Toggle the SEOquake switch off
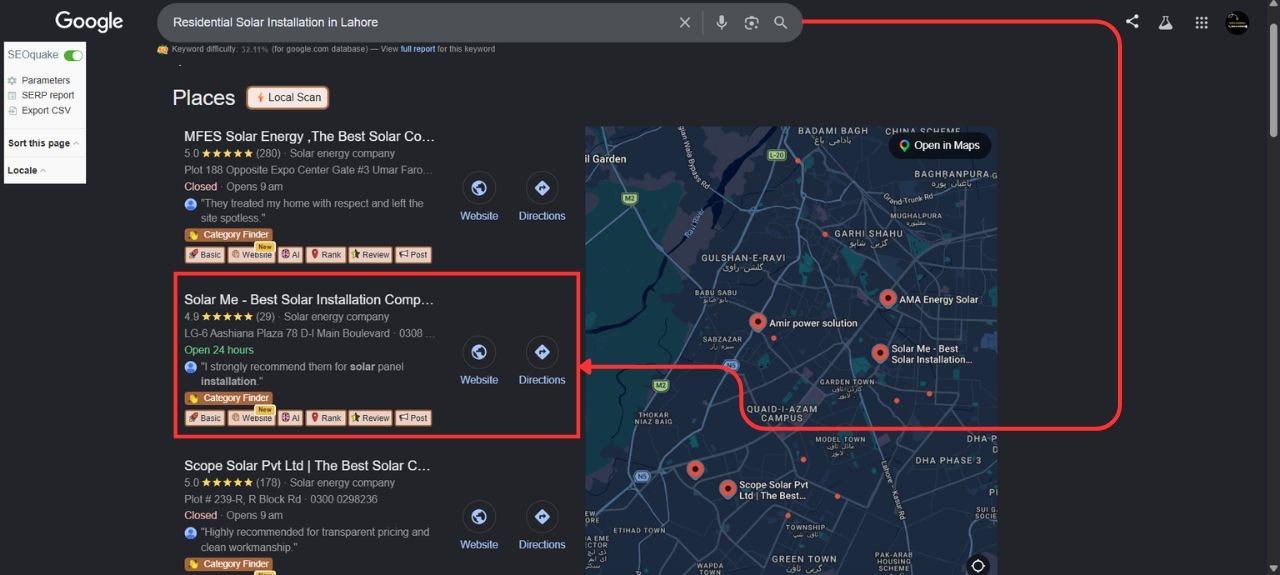This screenshot has height=575, width=1280. [x=73, y=55]
